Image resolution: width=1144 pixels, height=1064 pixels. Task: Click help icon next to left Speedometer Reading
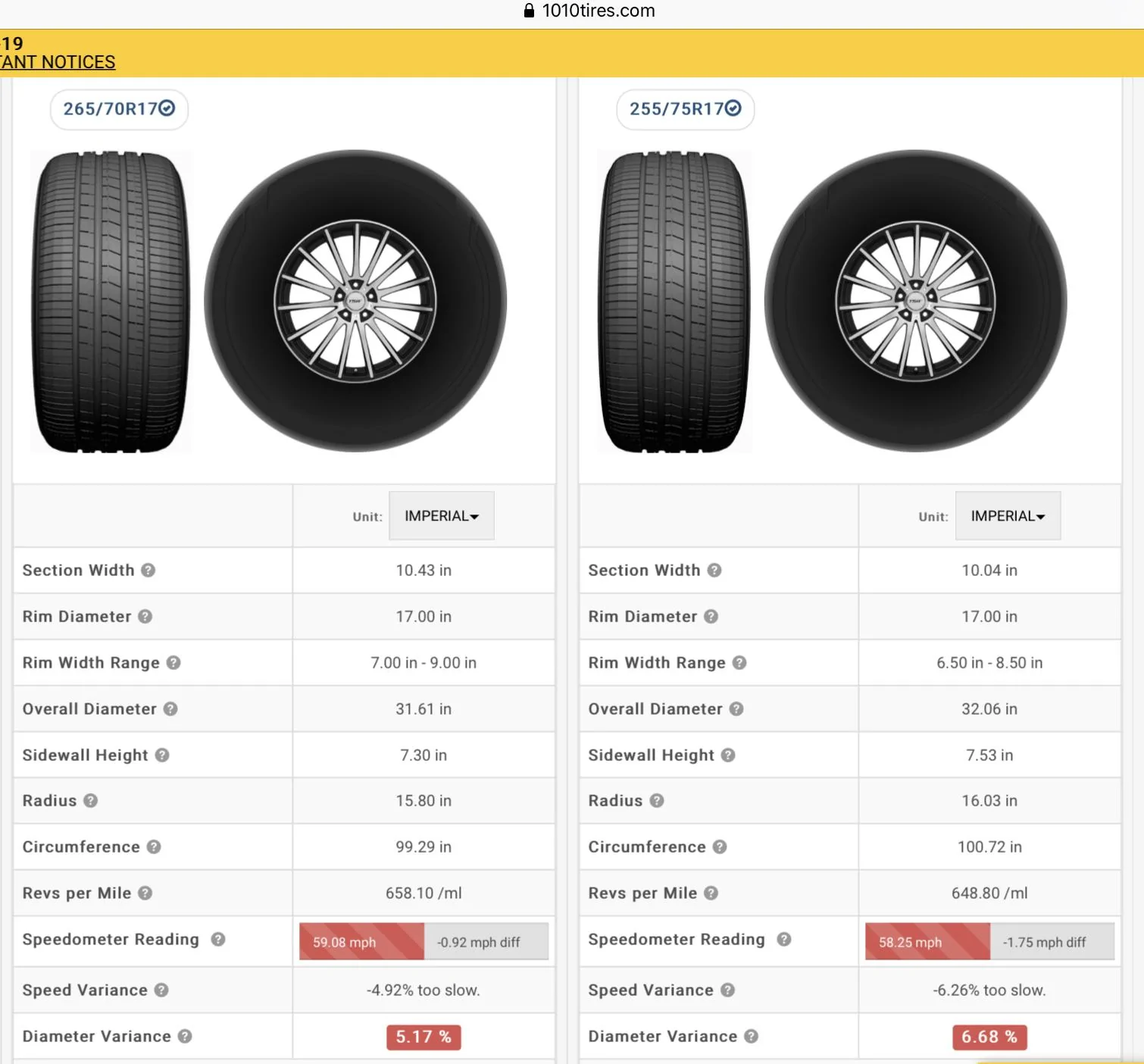(x=218, y=939)
